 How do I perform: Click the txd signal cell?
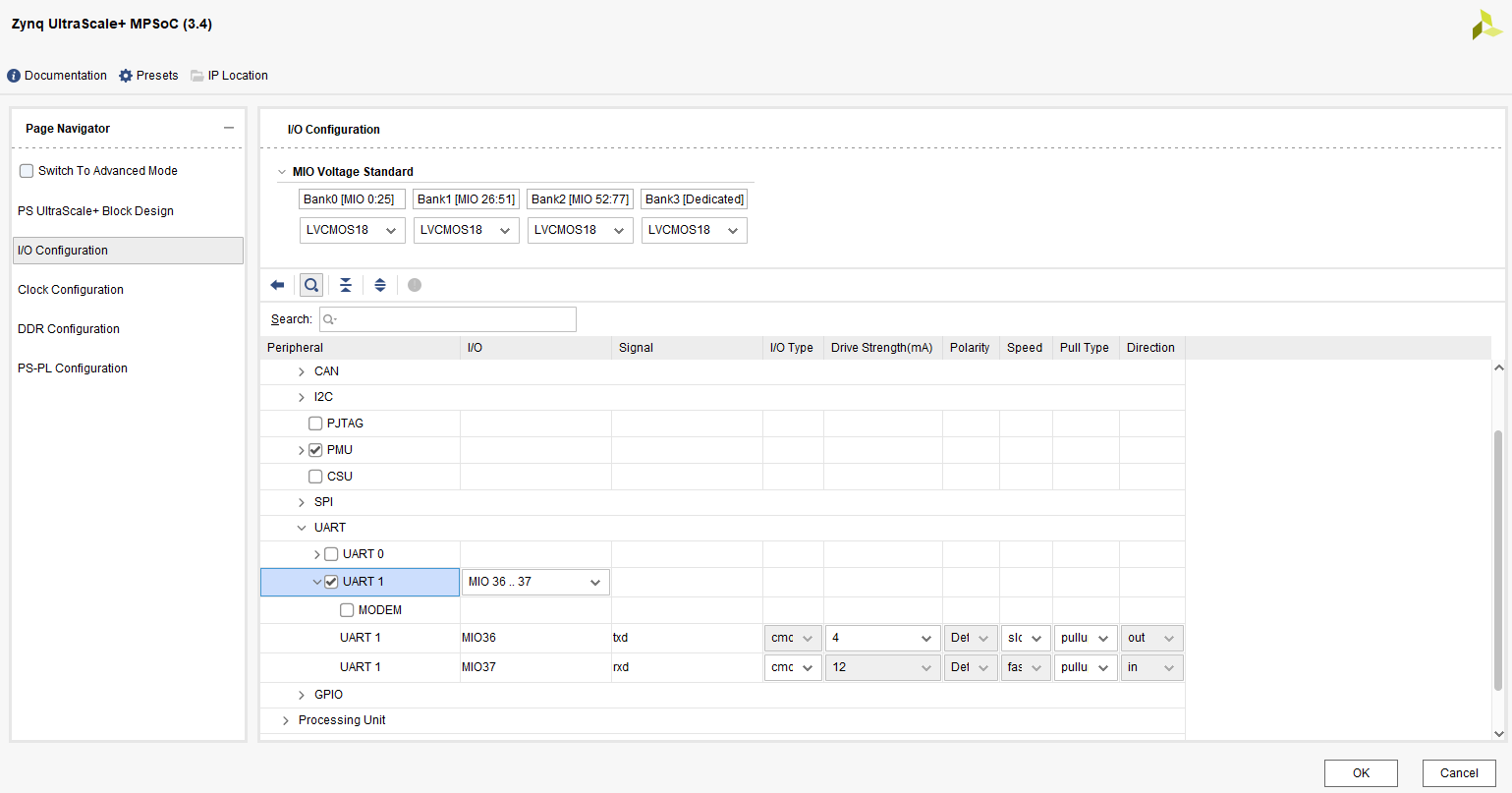pyautogui.click(x=687, y=638)
